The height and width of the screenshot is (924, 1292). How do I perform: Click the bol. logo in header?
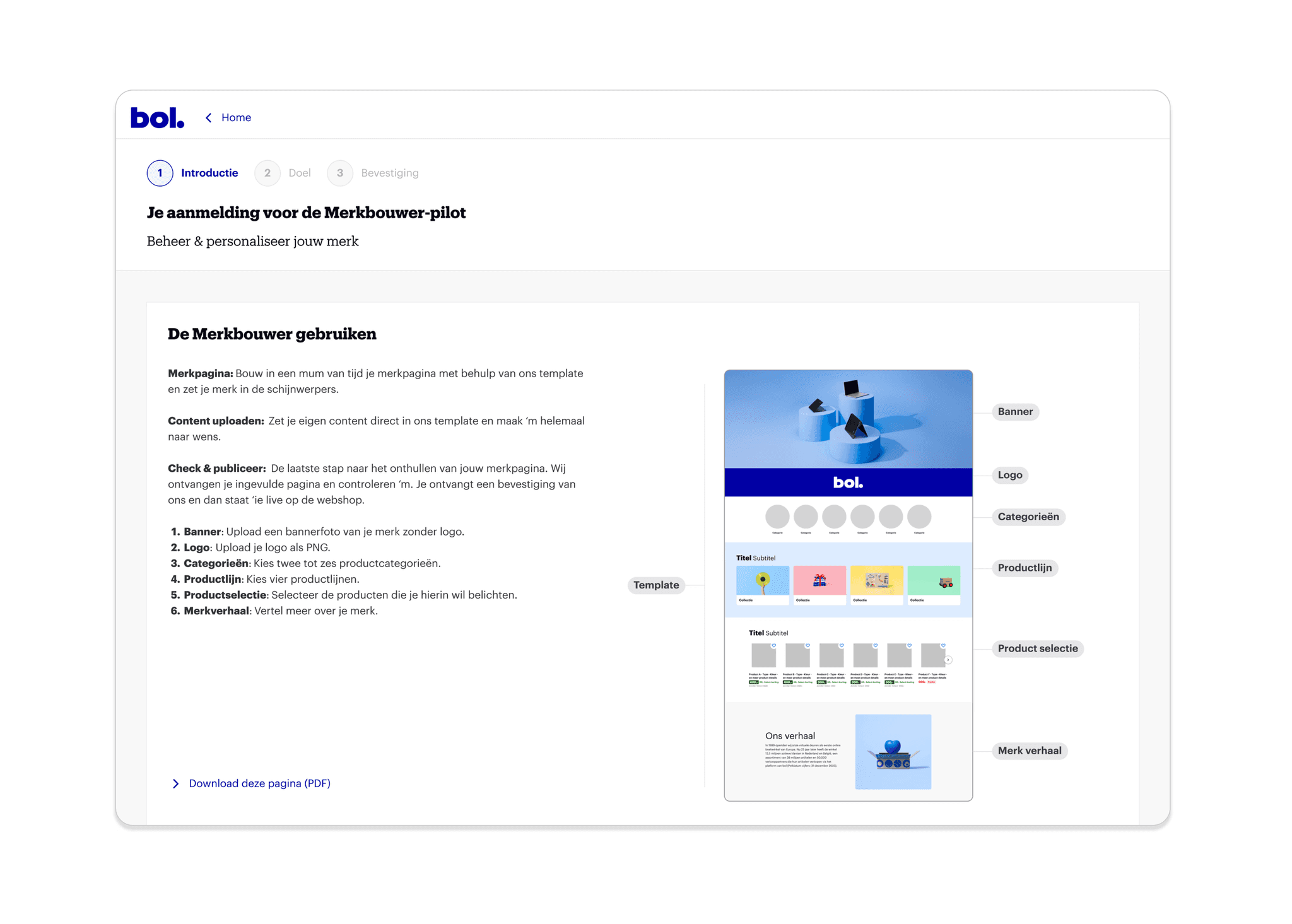157,118
